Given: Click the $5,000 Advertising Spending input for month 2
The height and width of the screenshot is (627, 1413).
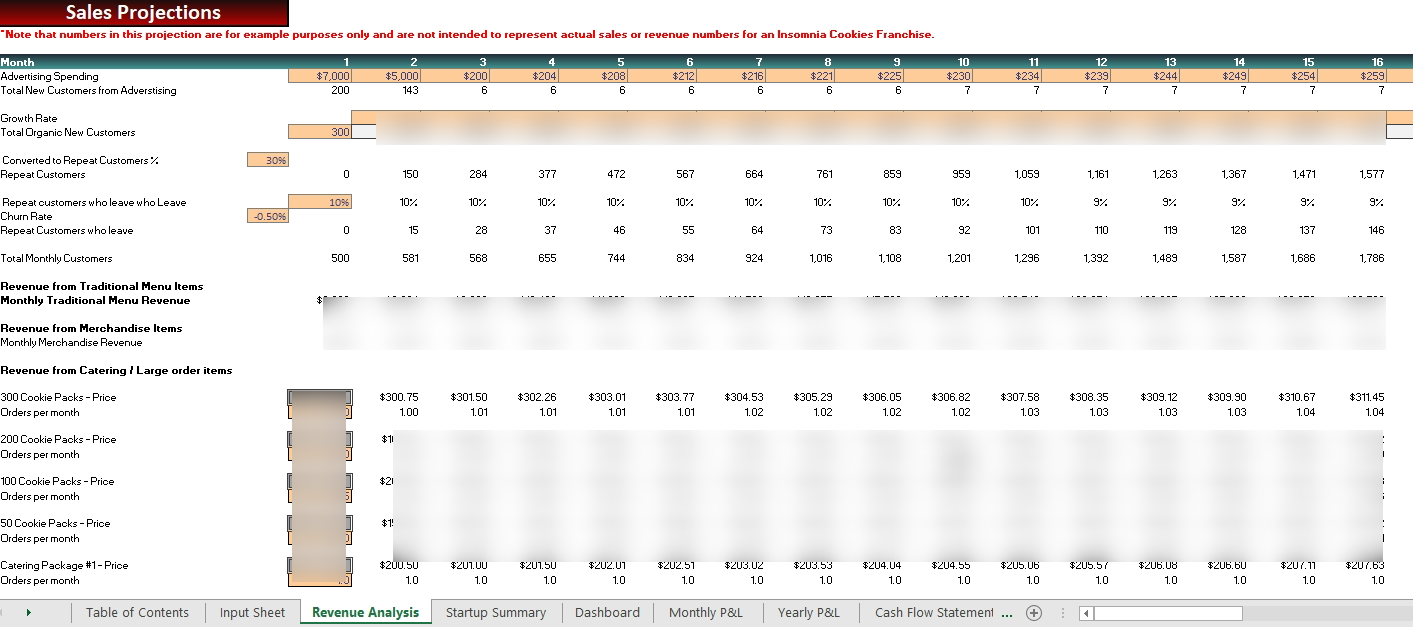Looking at the screenshot, I should (386, 76).
